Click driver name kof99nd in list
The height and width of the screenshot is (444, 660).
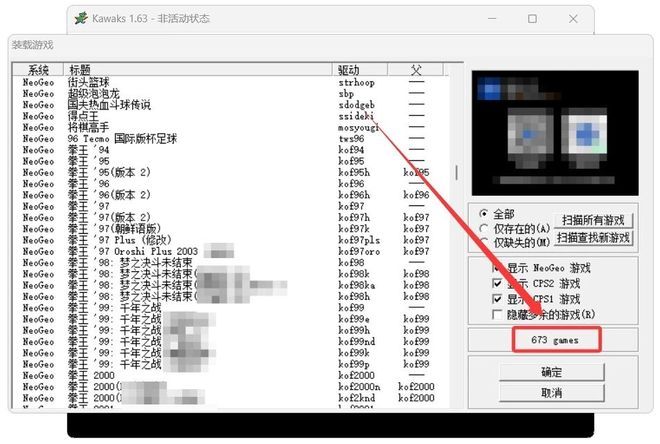coord(357,341)
